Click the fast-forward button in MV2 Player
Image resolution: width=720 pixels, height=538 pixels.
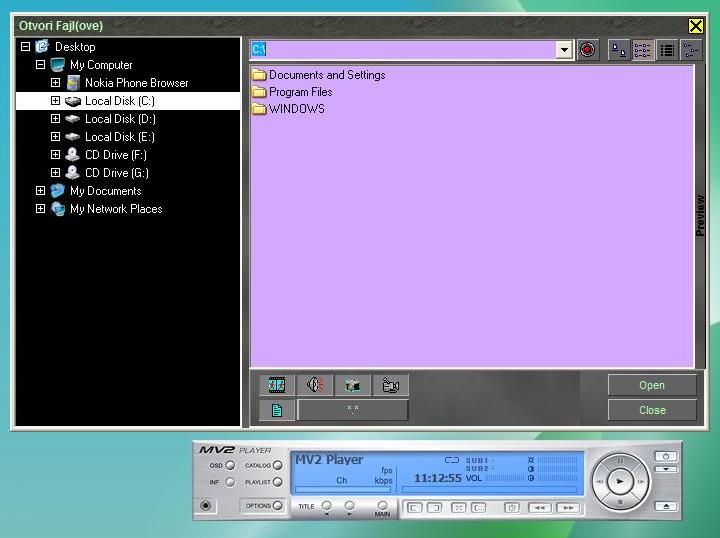568,508
